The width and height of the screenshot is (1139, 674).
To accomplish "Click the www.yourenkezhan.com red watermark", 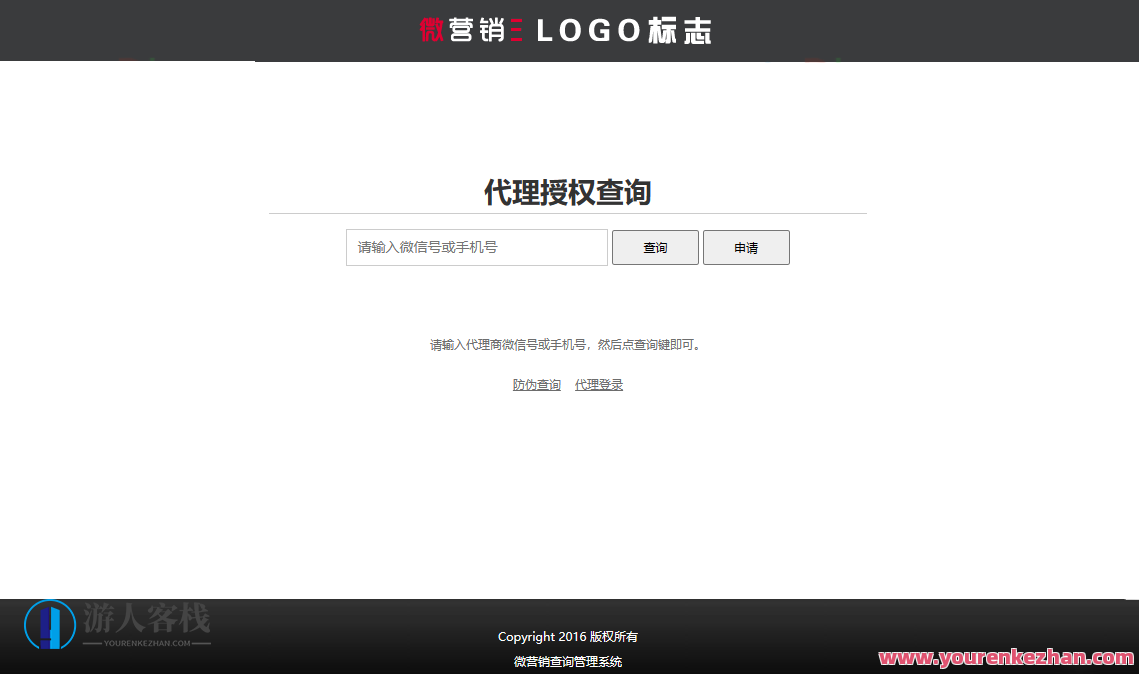I will [1003, 659].
